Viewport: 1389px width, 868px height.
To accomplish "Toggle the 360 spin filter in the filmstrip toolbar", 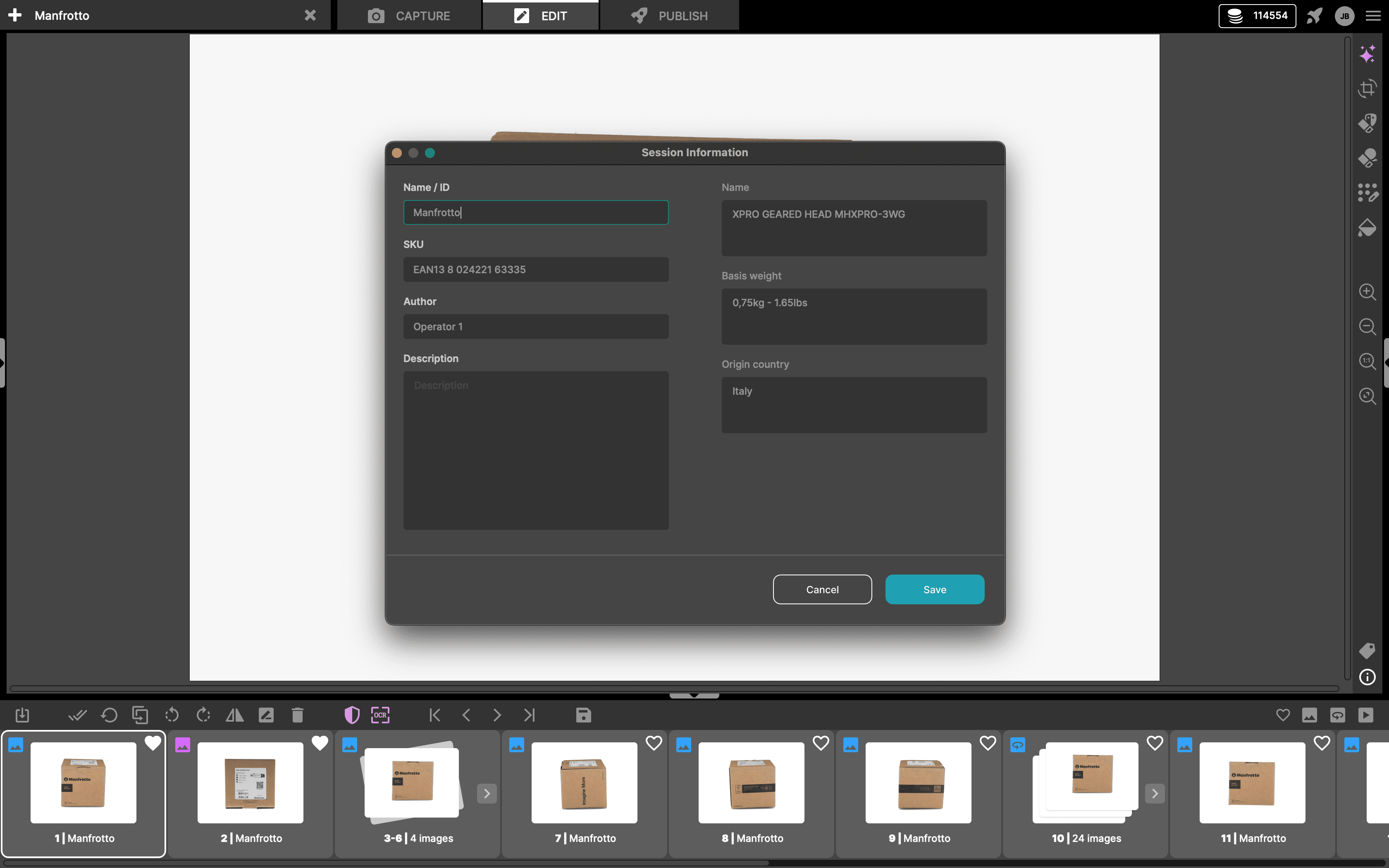I will [1337, 715].
